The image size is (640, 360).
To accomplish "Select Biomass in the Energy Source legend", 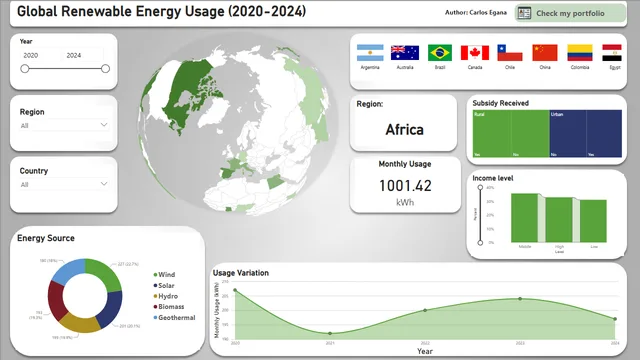I will coord(169,307).
